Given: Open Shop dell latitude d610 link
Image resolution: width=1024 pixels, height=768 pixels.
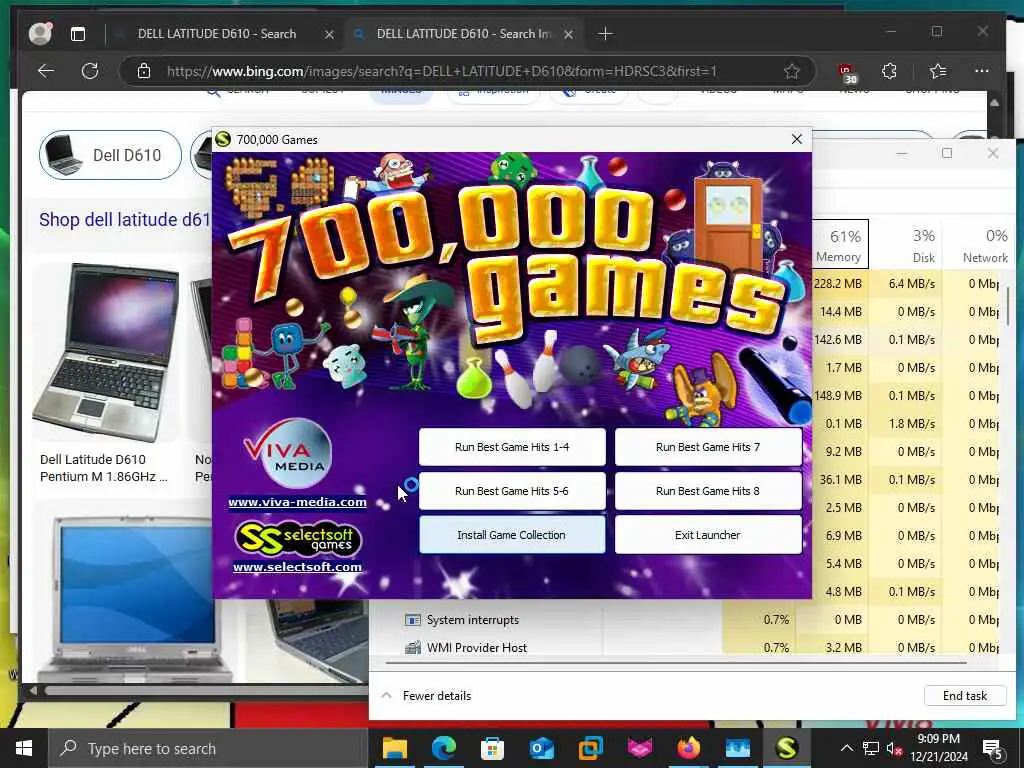Looking at the screenshot, I should tap(125, 219).
